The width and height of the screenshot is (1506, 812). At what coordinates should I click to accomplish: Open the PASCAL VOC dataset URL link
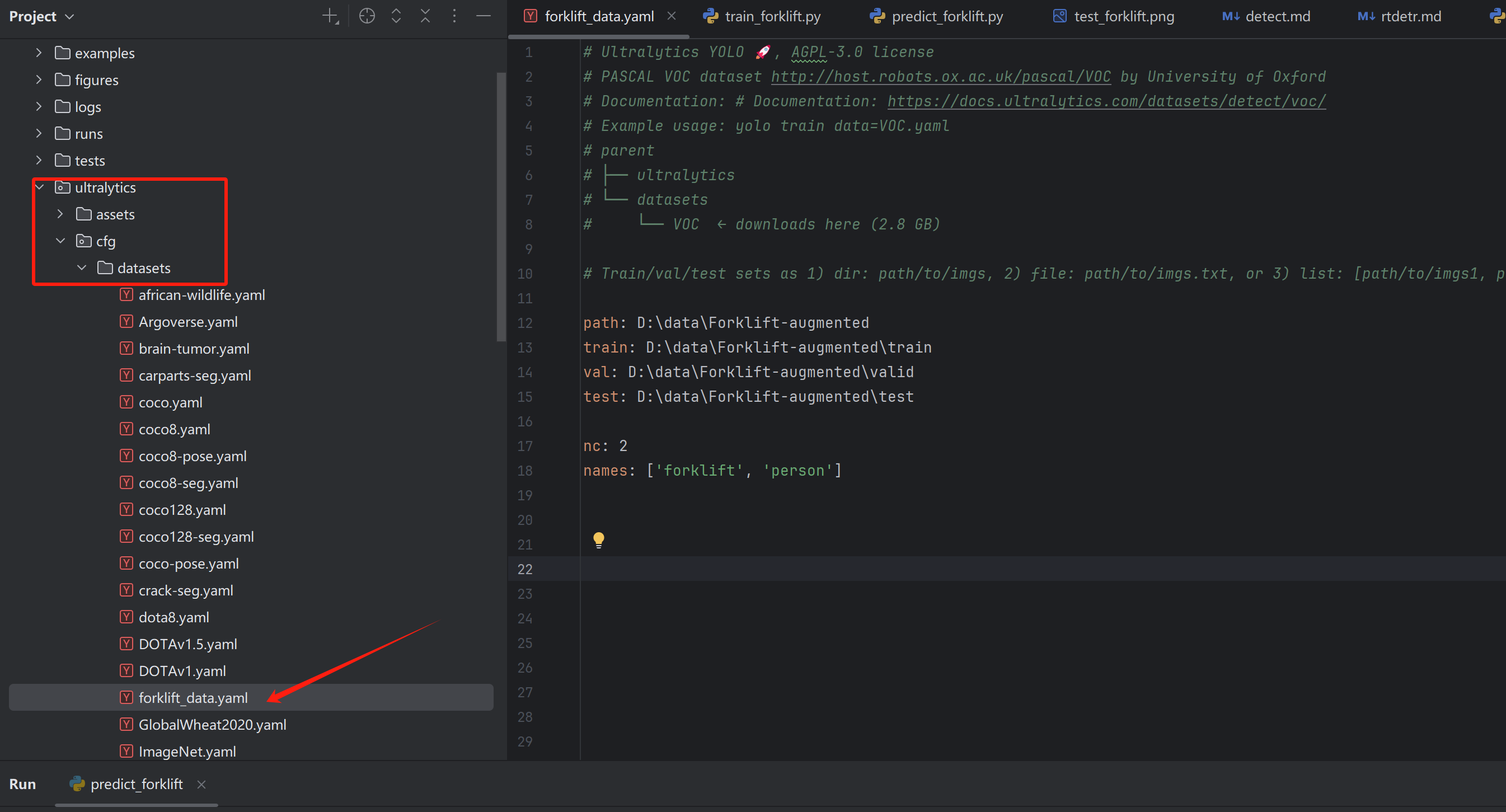(940, 76)
